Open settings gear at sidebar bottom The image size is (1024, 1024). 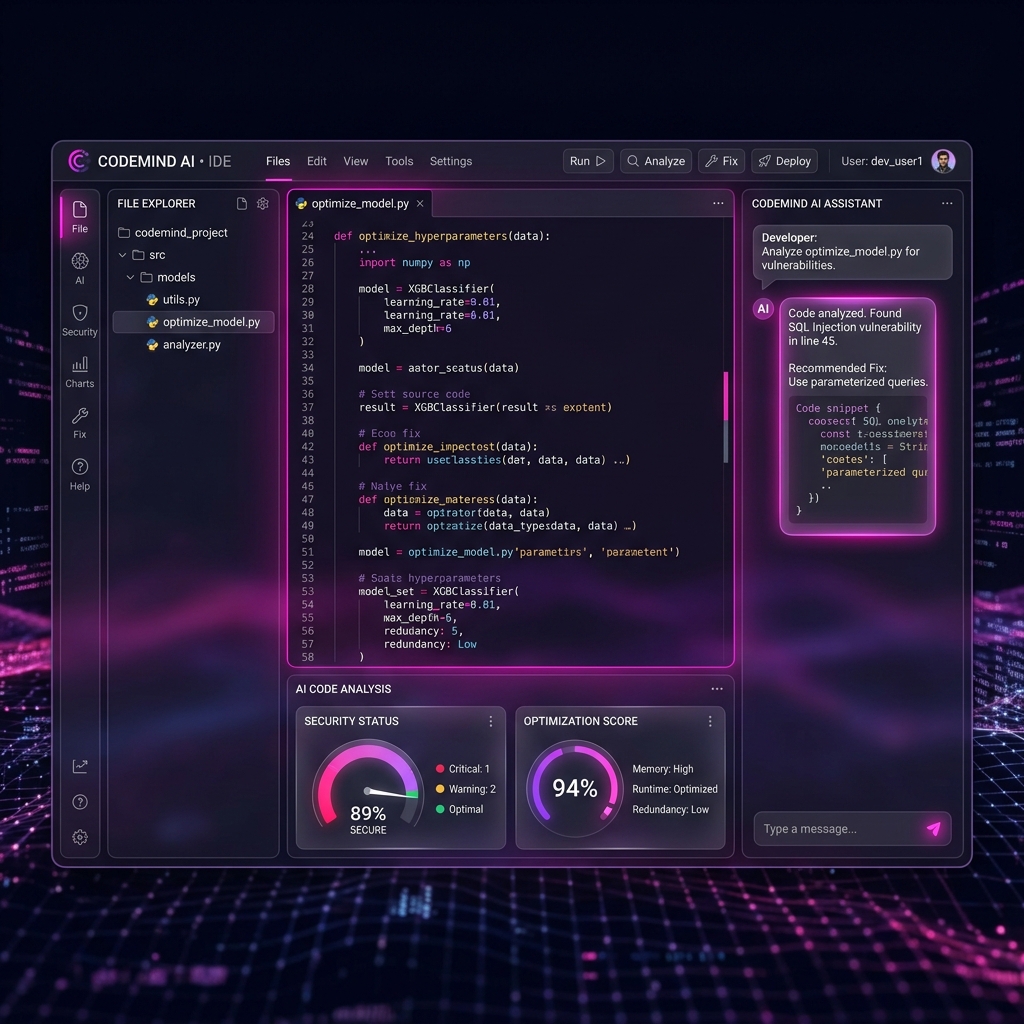80,837
